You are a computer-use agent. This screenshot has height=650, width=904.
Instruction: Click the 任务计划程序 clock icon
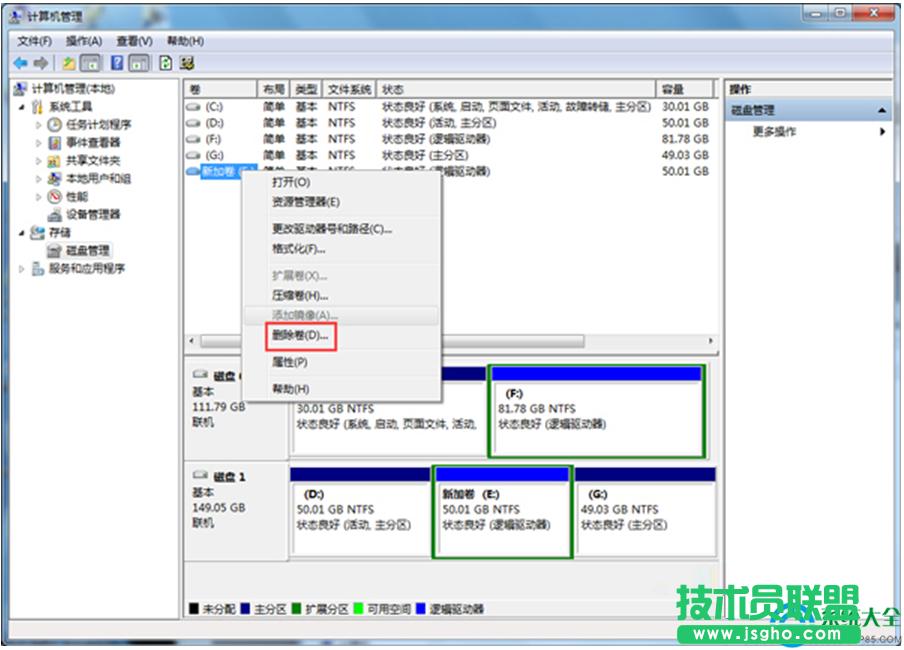(54, 125)
